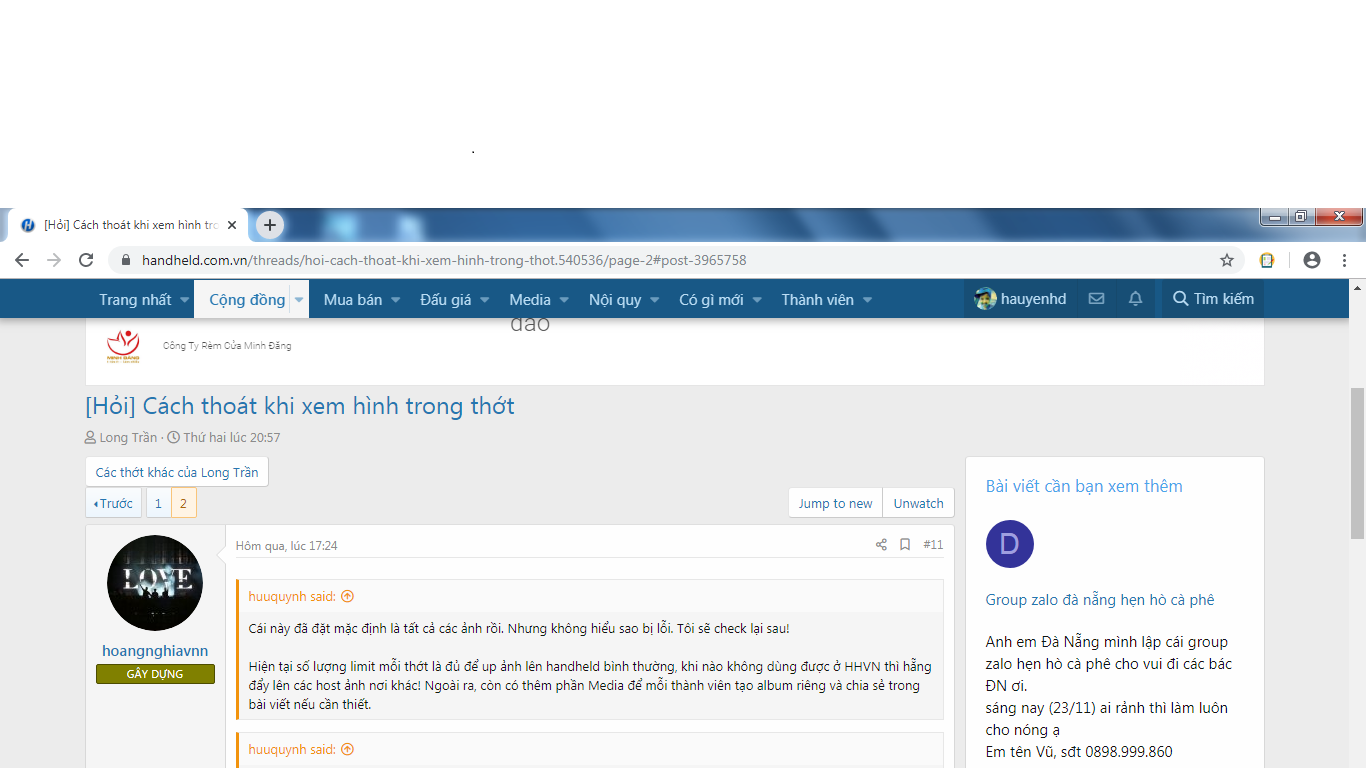The height and width of the screenshot is (768, 1366).
Task: Click the Jump to new button
Action: click(835, 503)
